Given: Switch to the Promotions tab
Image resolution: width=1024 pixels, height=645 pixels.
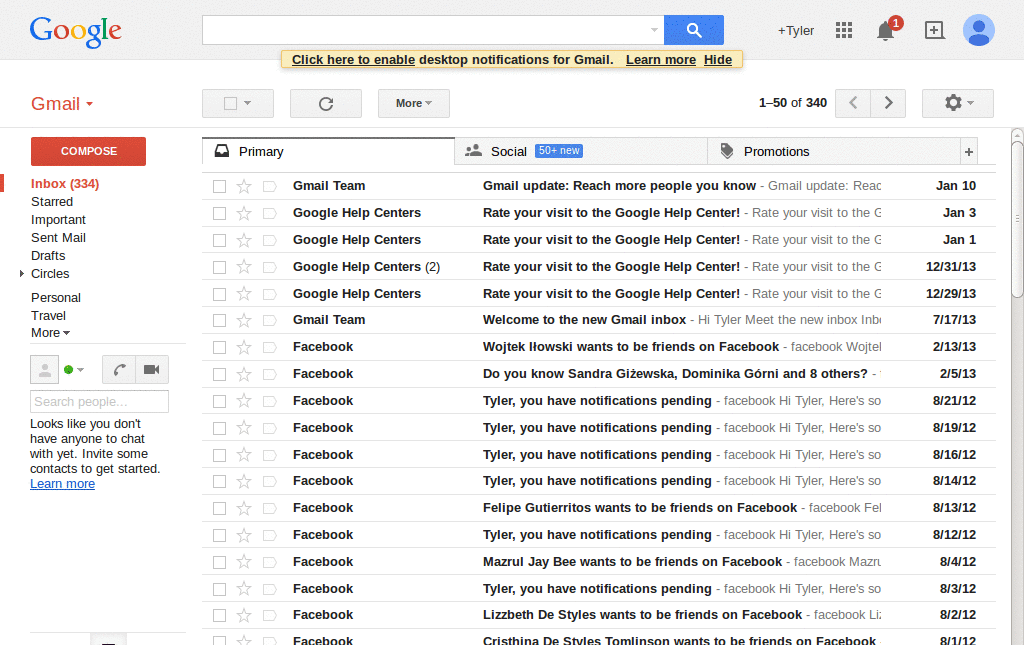Looking at the screenshot, I should pos(833,151).
